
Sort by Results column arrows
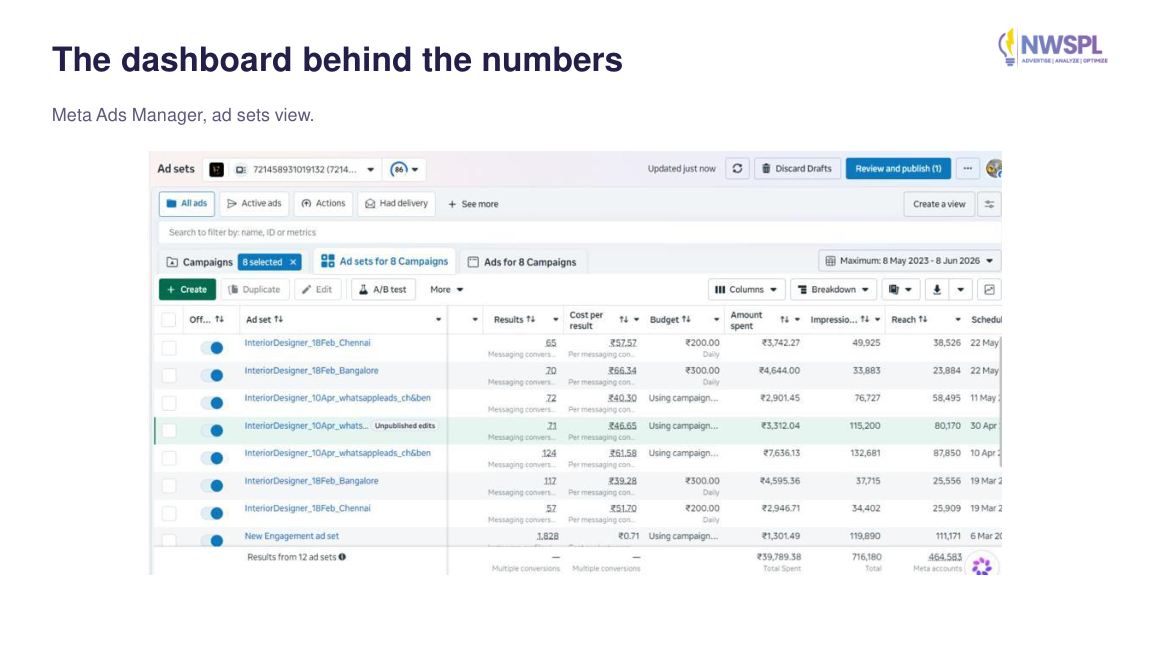coord(530,320)
